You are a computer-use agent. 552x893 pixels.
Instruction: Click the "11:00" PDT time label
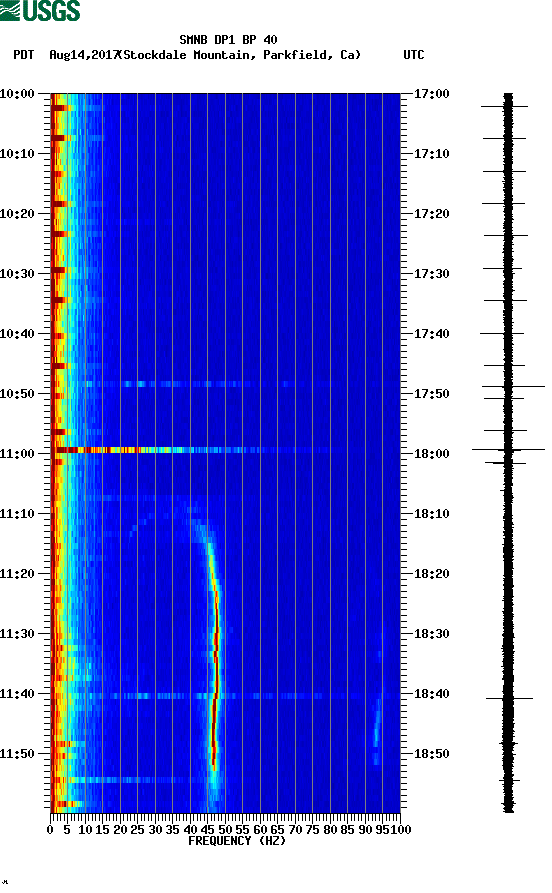[x=17, y=453]
